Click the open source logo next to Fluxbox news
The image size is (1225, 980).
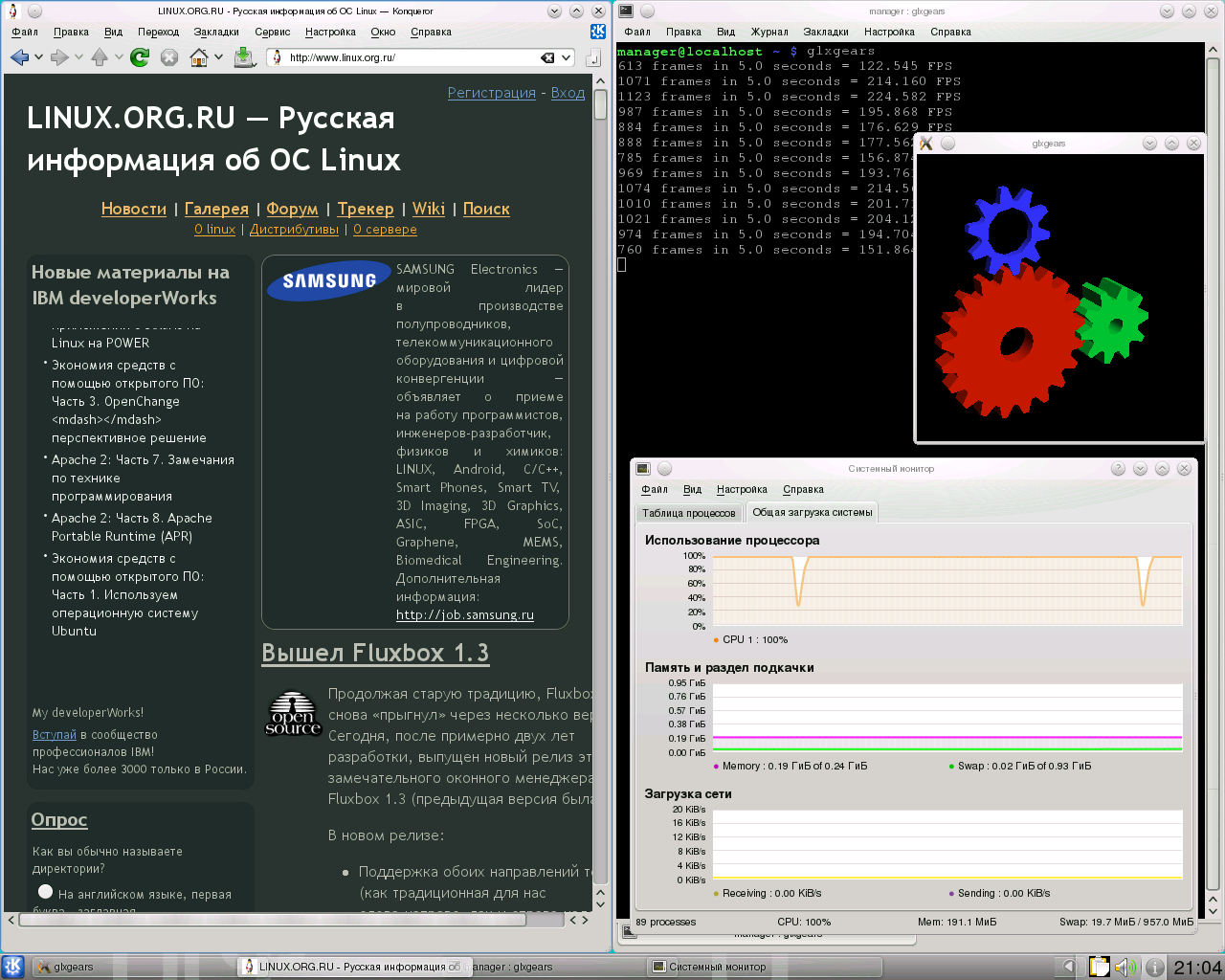click(293, 715)
